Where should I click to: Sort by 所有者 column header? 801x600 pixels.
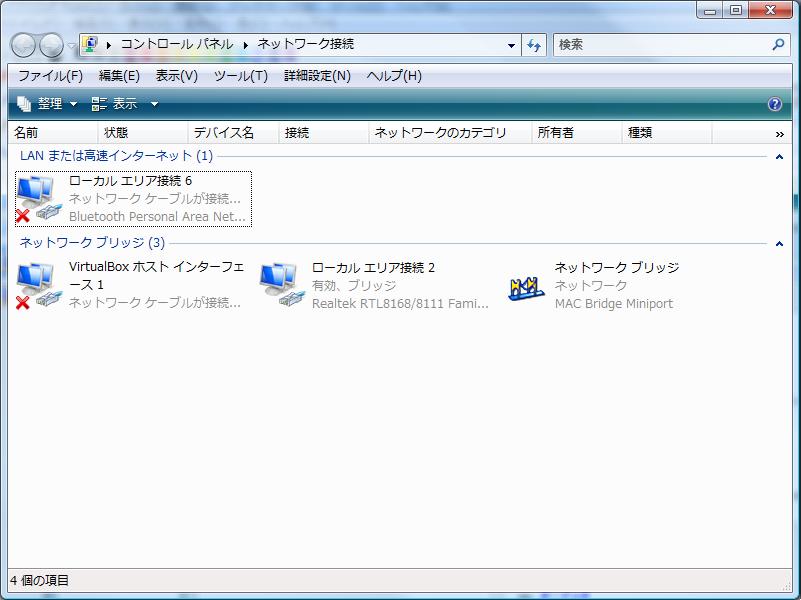[x=577, y=133]
